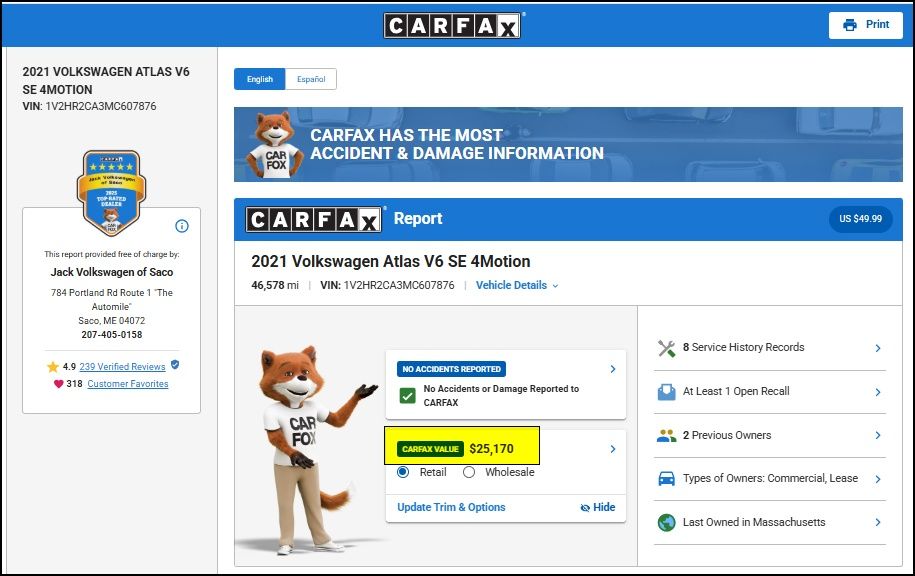915x576 pixels.
Task: Click the green checkmark no accidents icon
Action: click(x=407, y=396)
